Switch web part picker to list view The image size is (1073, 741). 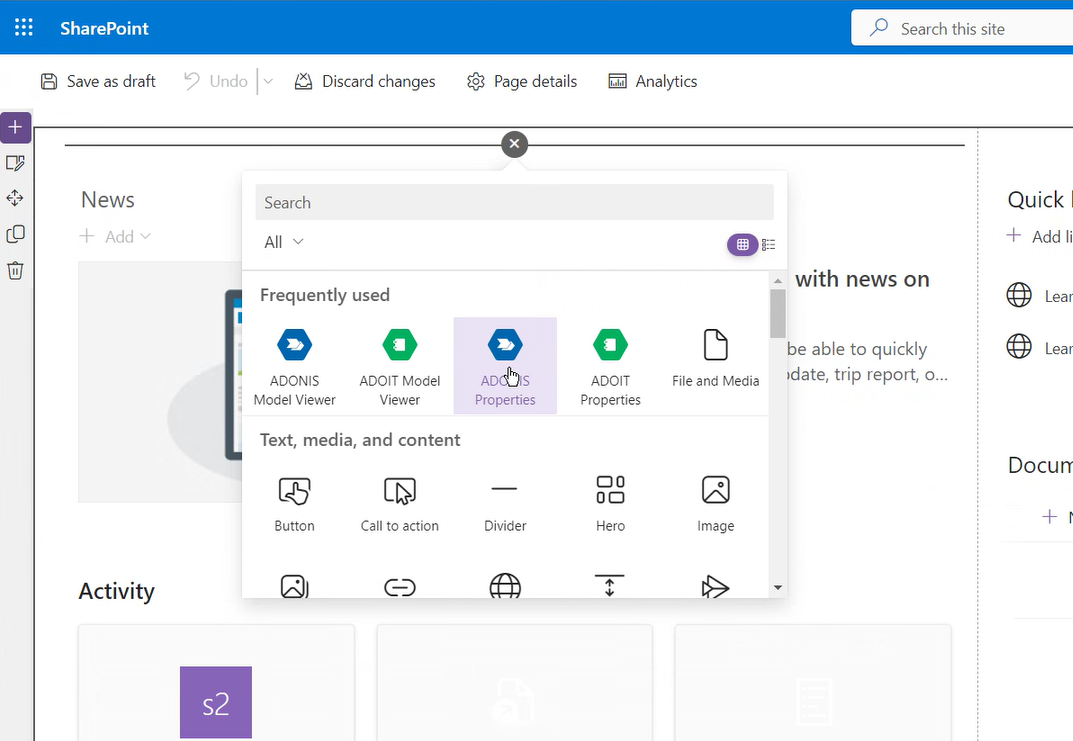[x=769, y=244]
